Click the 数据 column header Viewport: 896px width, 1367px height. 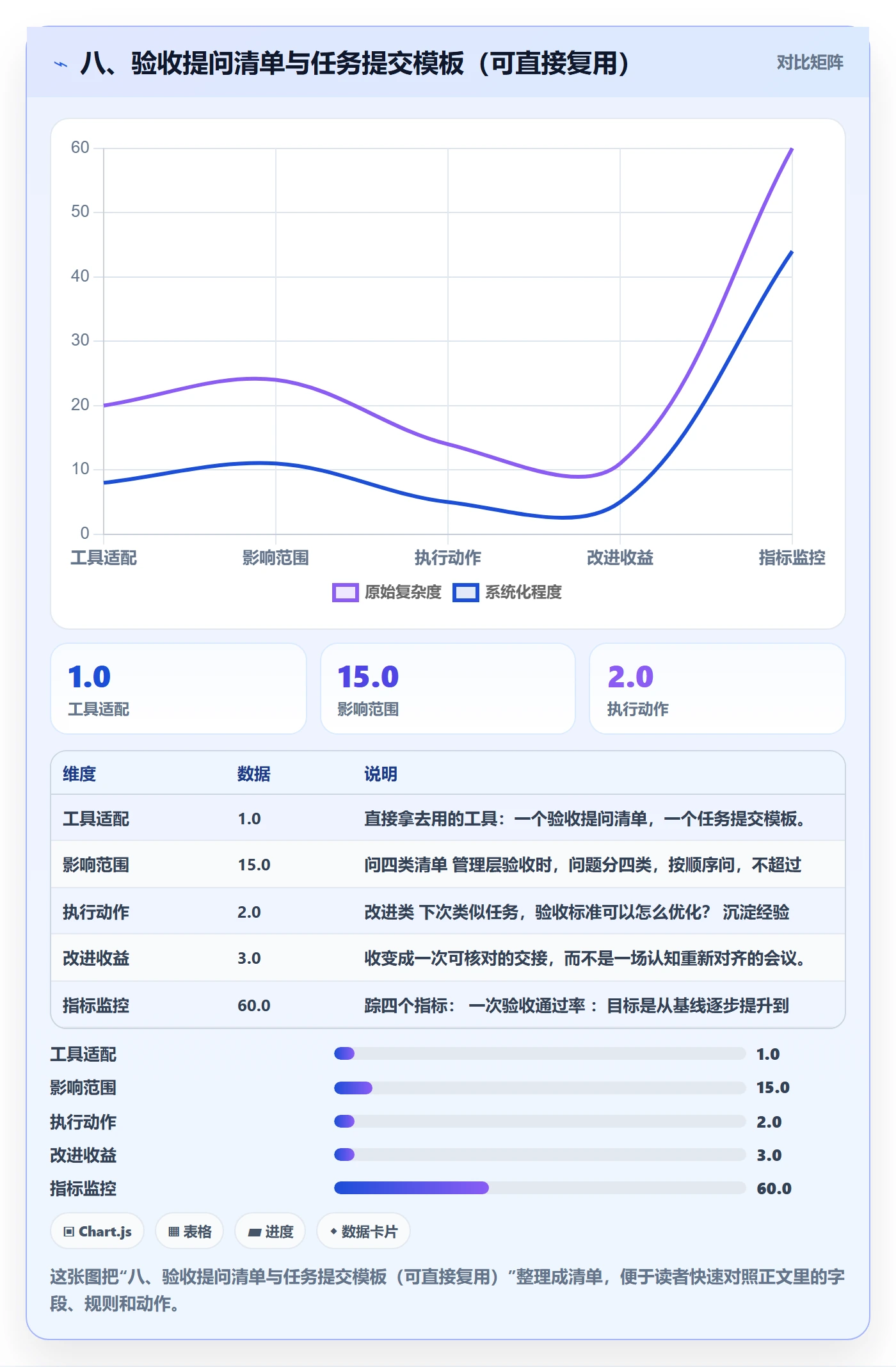pos(254,774)
